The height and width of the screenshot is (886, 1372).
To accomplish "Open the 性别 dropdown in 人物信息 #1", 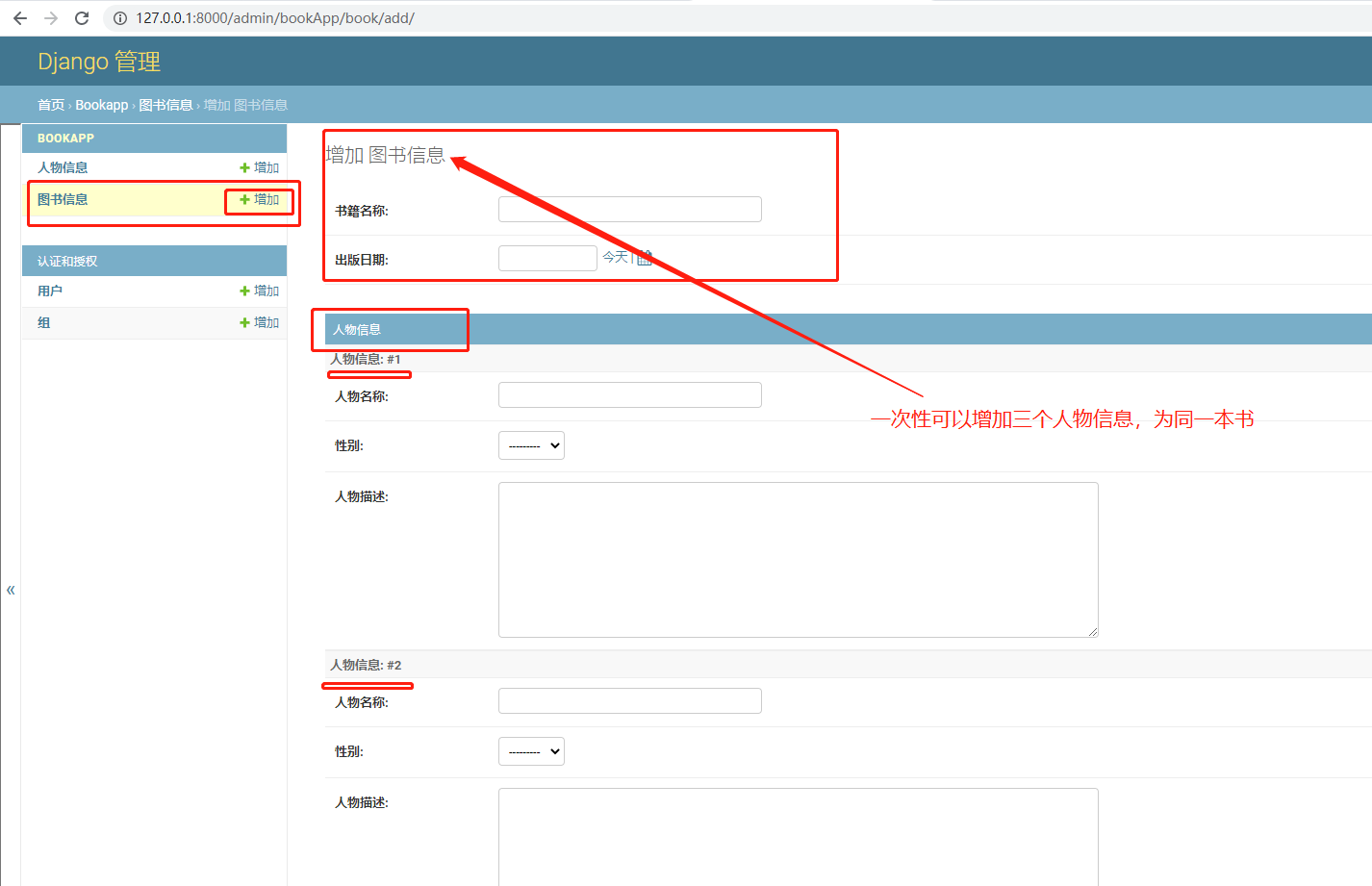I will 531,445.
